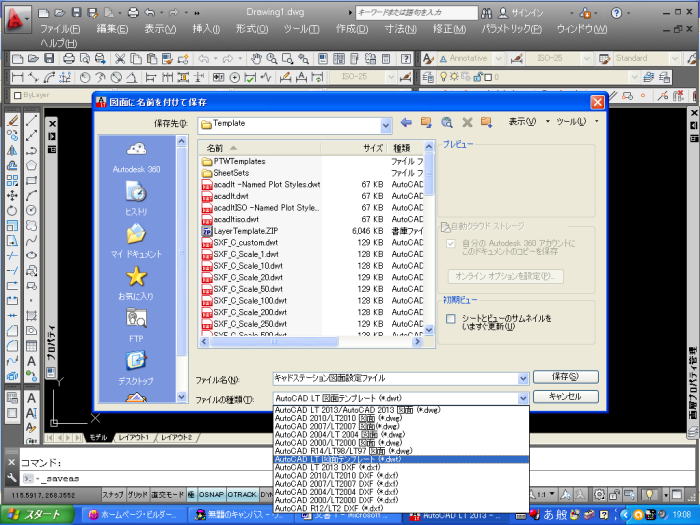Toggle 直交モード ortho mode in status bar
Image resolution: width=700 pixels, height=525 pixels.
(168, 495)
